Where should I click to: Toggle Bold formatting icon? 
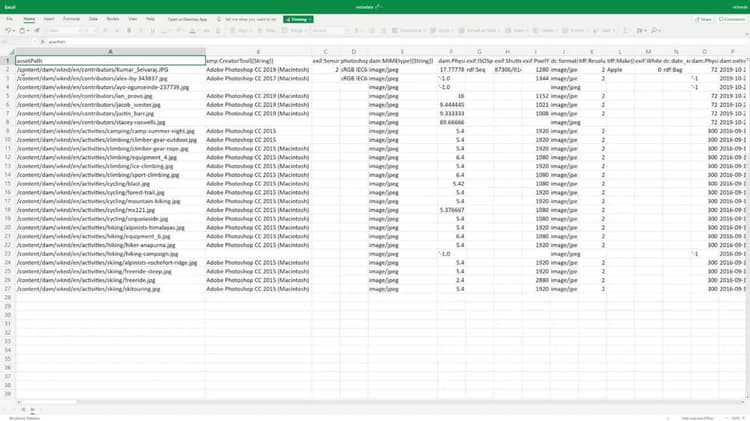coord(129,31)
